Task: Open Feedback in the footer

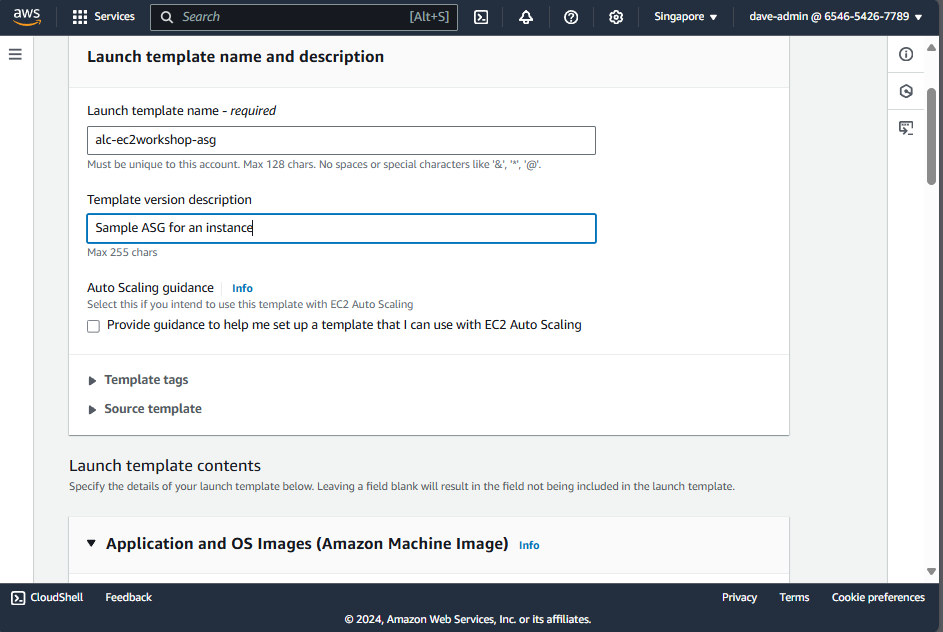Action: click(128, 597)
